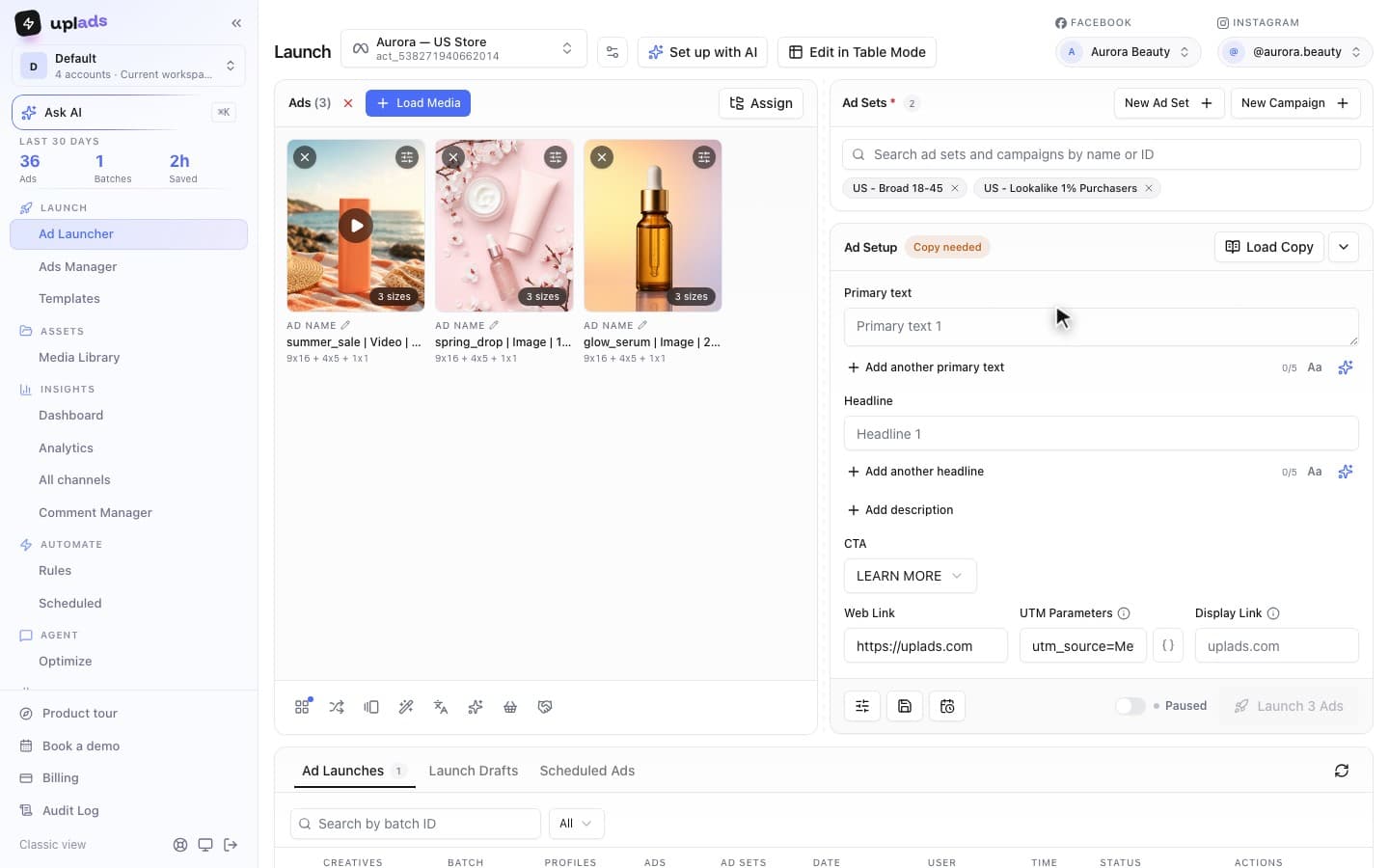
Task: Play the summer_sale video thumbnail
Action: (x=356, y=226)
